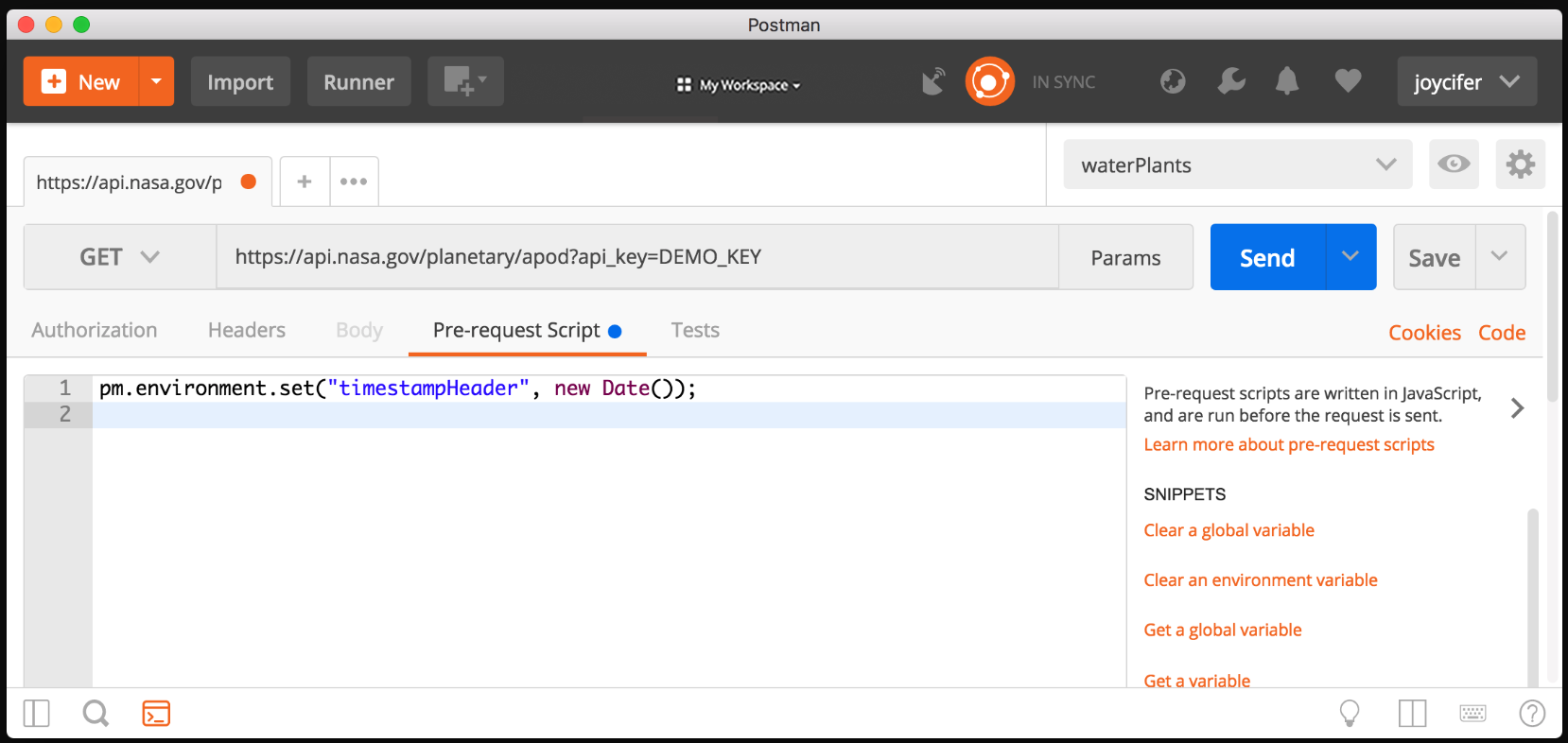Open the tab options ellipsis menu
Viewport: 1568px width, 743px height.
[x=354, y=181]
